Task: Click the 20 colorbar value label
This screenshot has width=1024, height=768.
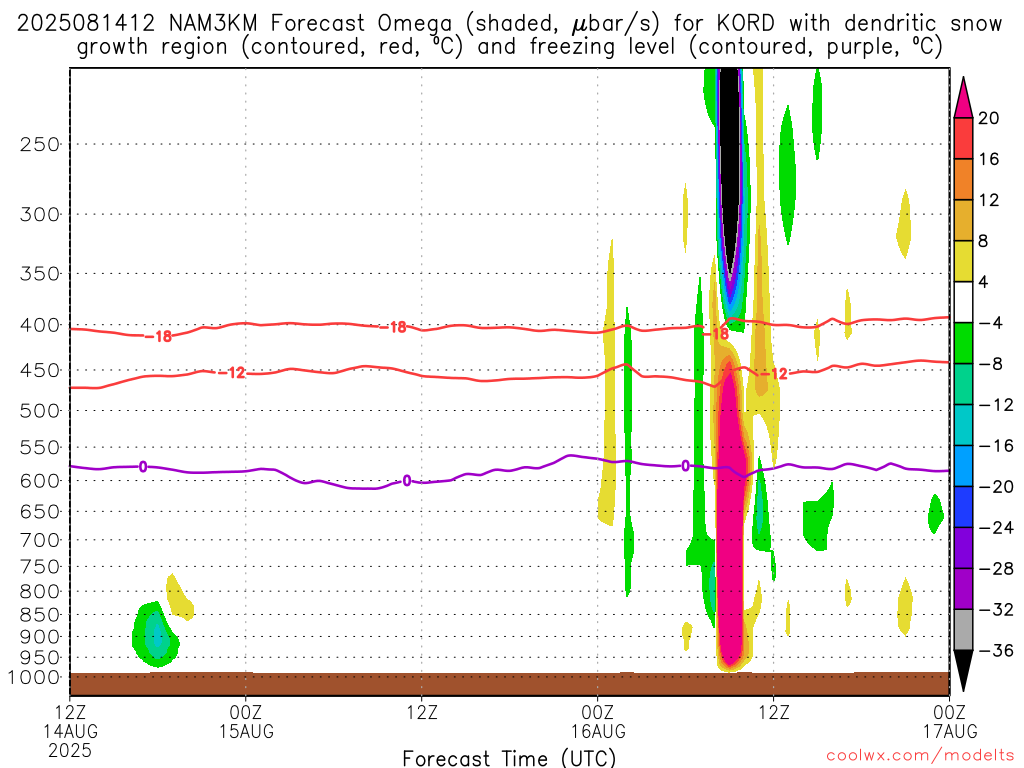Action: (989, 118)
